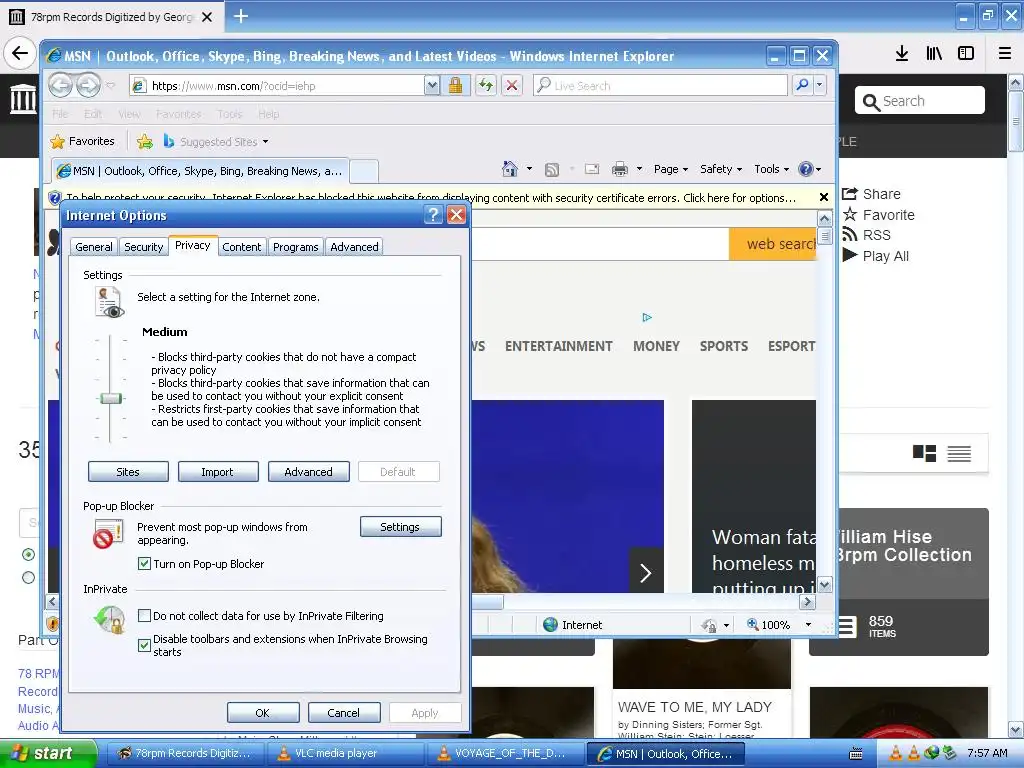1024x768 pixels.
Task: Switch to the General tab
Action: (x=94, y=247)
